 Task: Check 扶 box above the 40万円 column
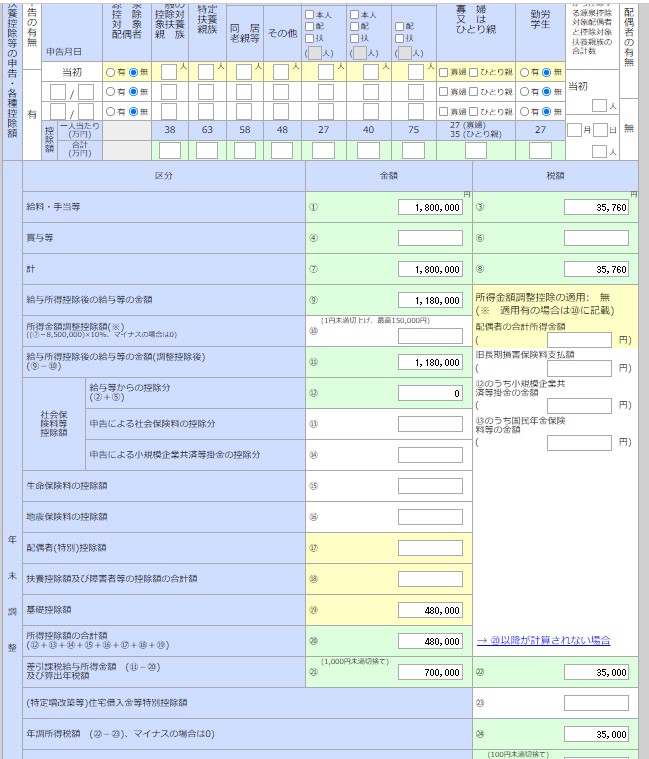pos(355,38)
